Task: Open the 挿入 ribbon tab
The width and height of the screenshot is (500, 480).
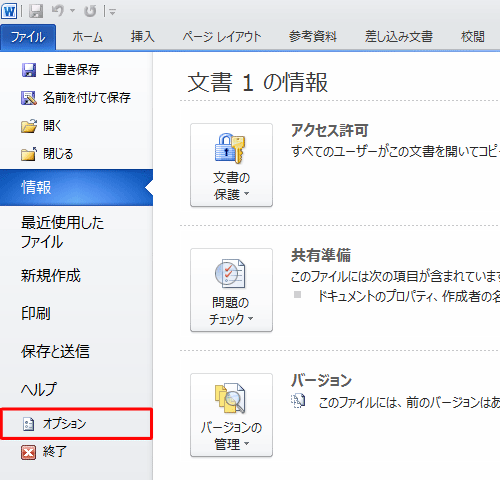Action: 143,37
